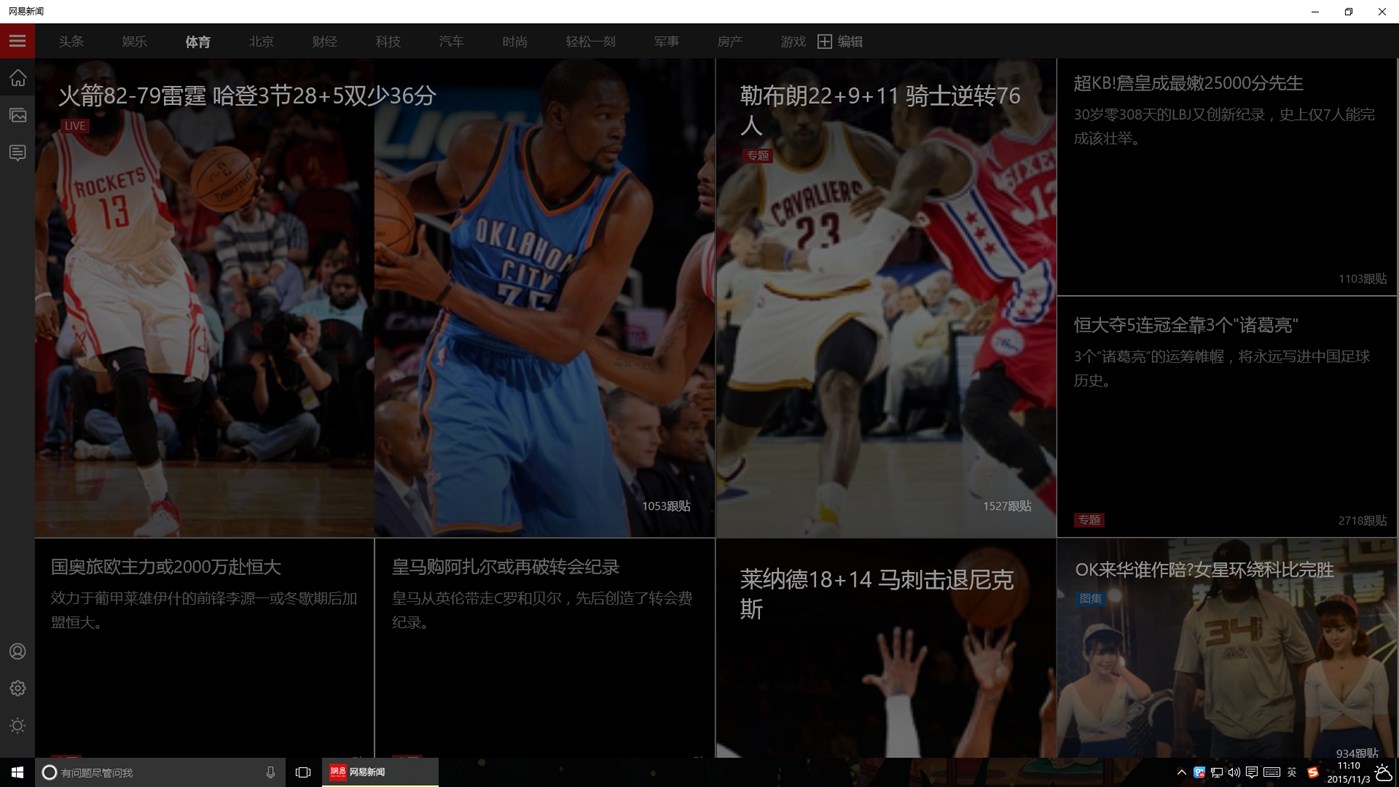Image resolution: width=1399 pixels, height=787 pixels.
Task: Open the hamburger navigation menu
Action: pos(16,41)
